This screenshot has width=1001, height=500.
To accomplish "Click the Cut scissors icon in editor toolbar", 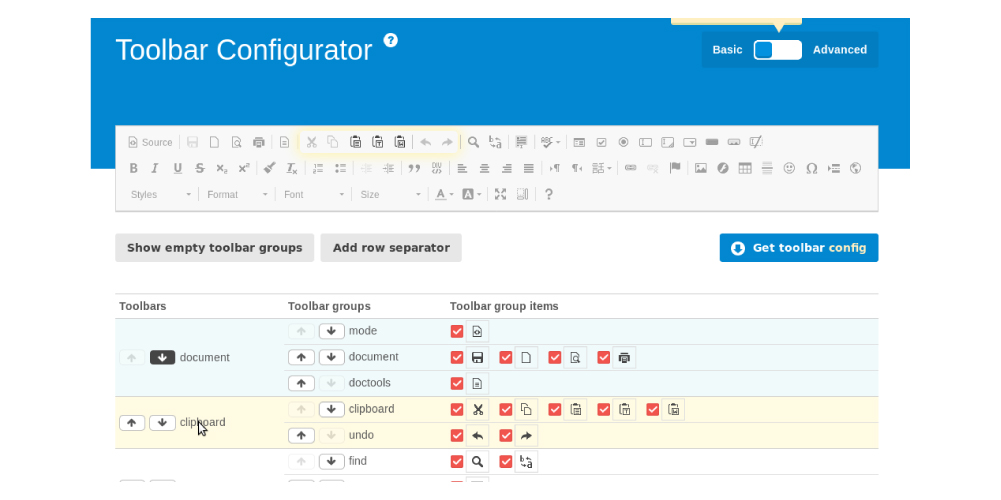I will [312, 142].
